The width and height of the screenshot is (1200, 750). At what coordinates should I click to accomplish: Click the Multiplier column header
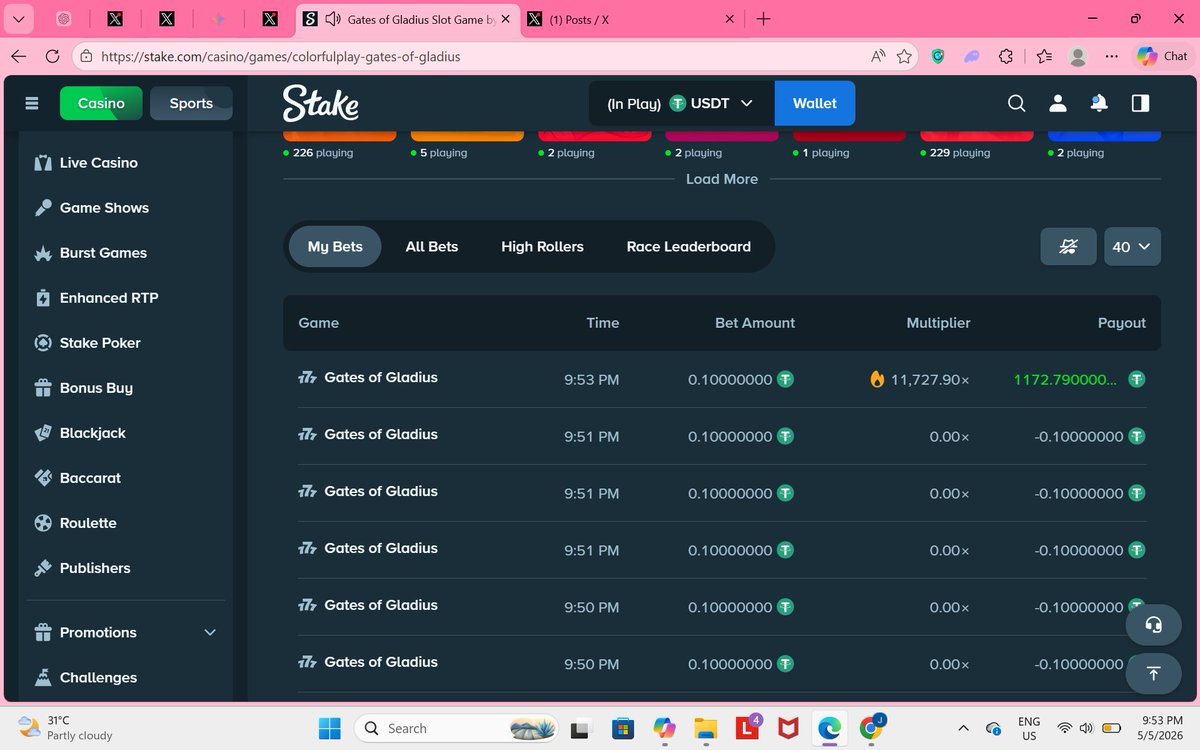pyautogui.click(x=938, y=323)
